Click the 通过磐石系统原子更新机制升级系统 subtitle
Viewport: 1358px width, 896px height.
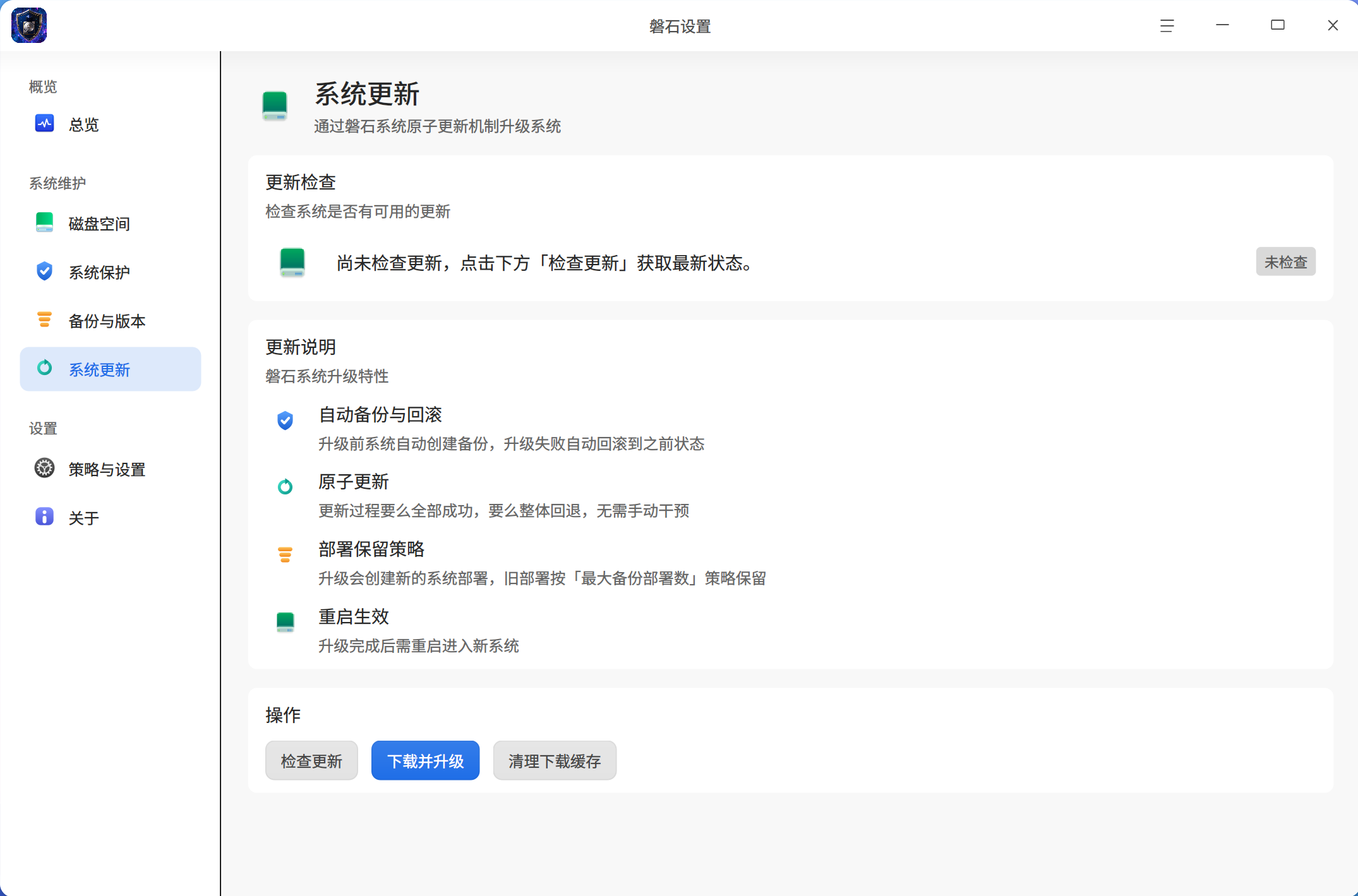[437, 126]
